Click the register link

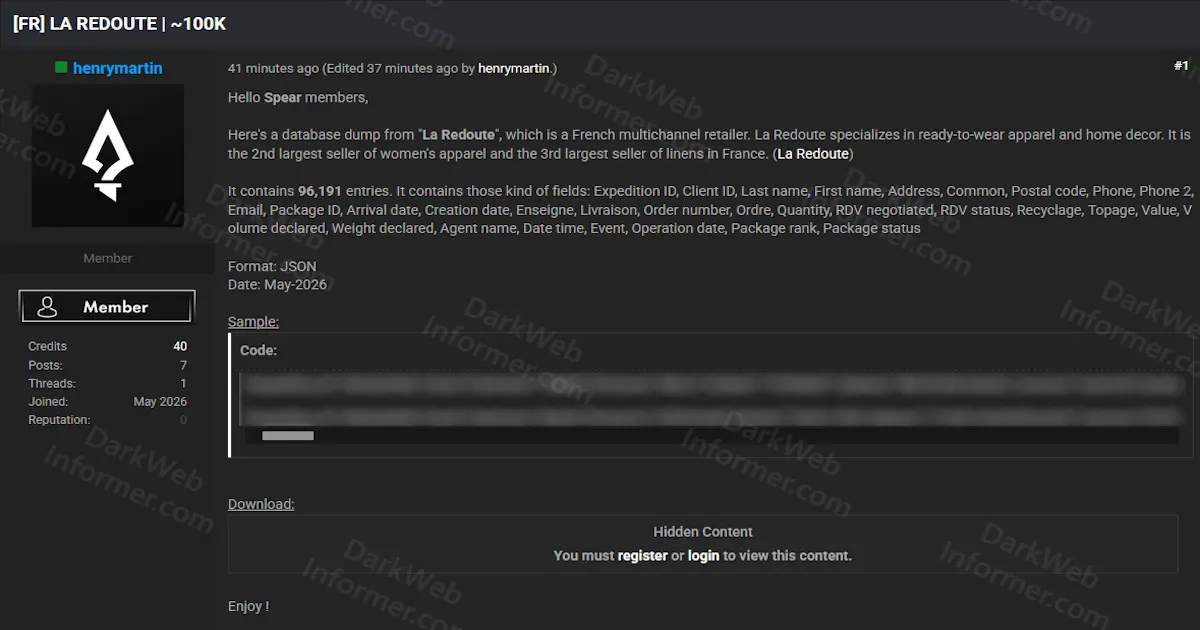(642, 555)
